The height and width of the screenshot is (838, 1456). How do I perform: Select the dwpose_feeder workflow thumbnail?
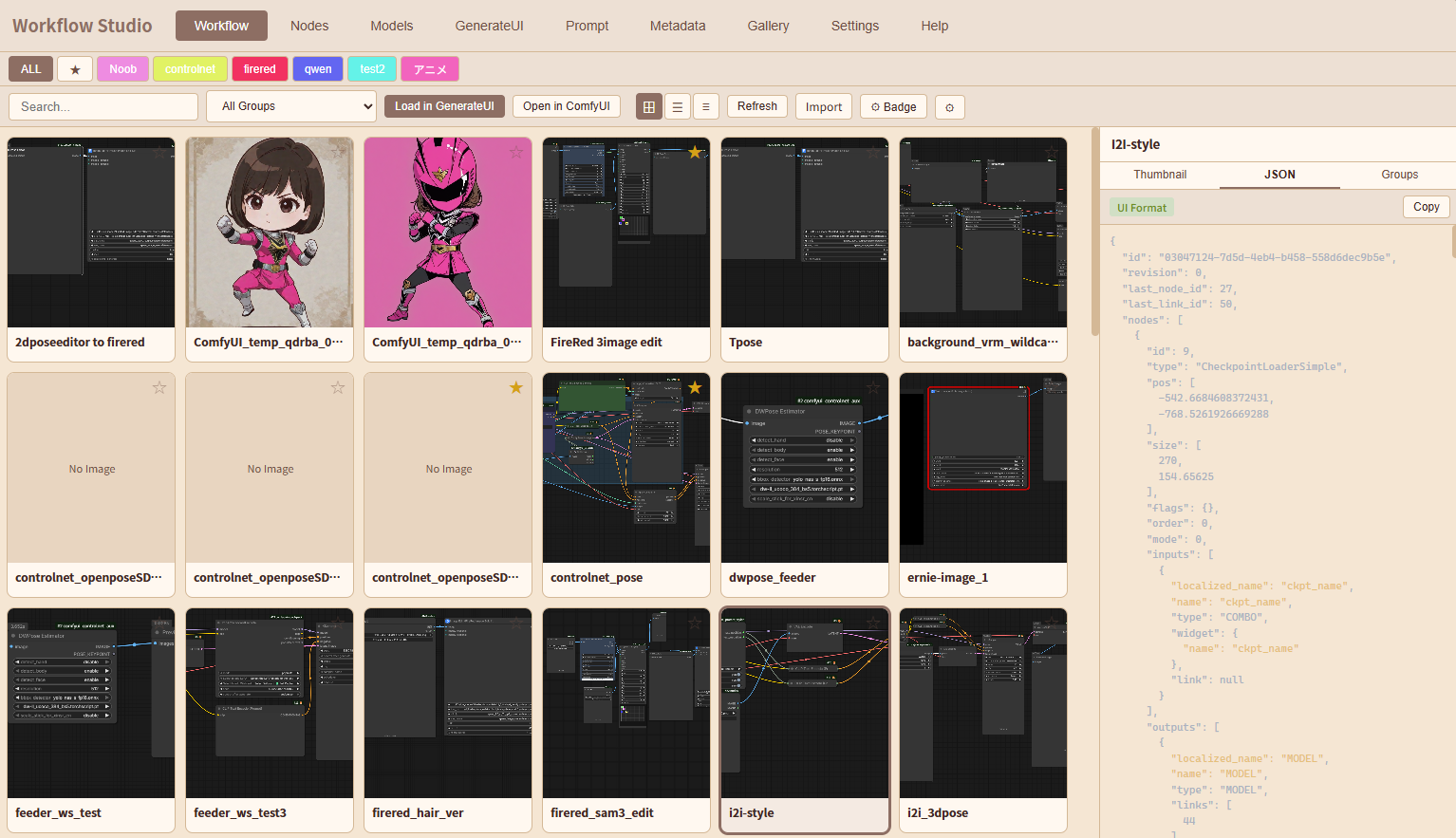click(x=805, y=468)
